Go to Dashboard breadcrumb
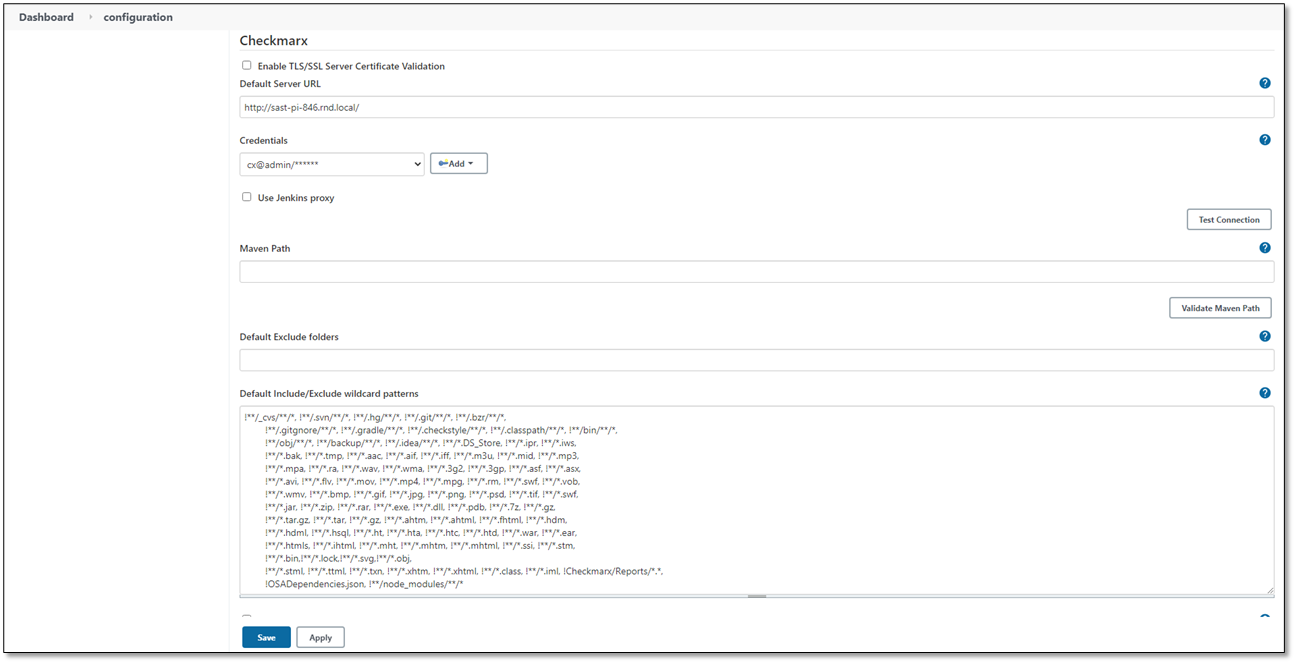 [x=46, y=17]
